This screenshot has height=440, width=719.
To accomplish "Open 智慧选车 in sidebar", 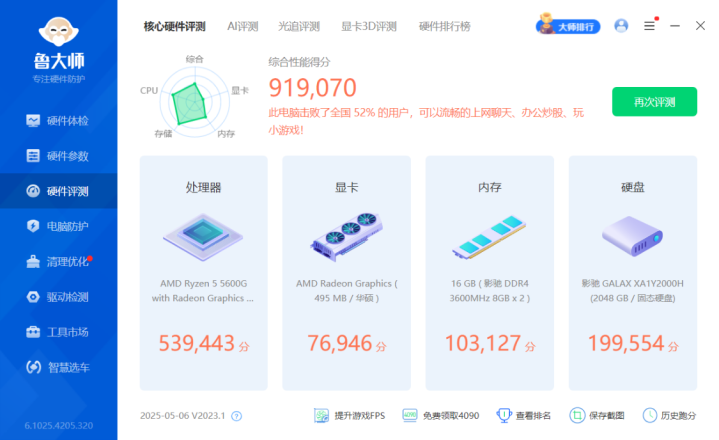I will tap(58, 367).
